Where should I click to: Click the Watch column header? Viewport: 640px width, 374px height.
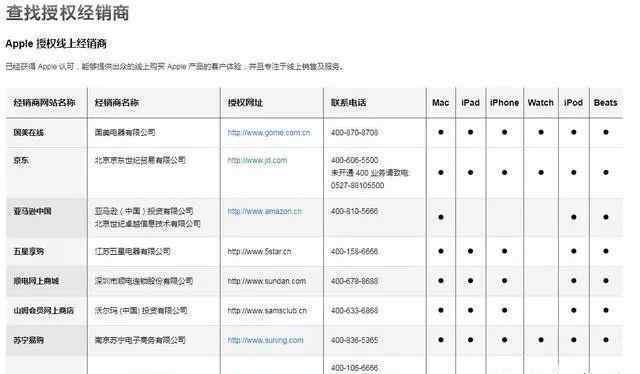[540, 103]
